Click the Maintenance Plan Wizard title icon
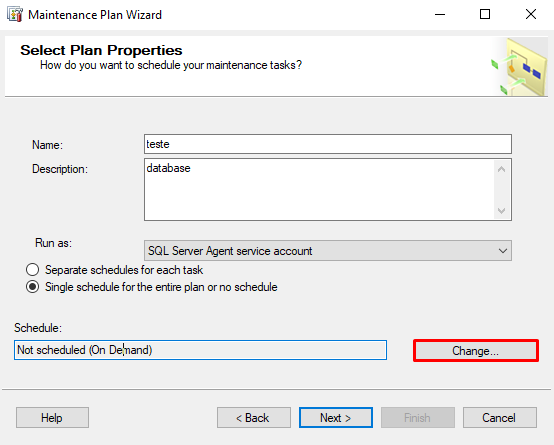This screenshot has height=445, width=554. [x=15, y=14]
